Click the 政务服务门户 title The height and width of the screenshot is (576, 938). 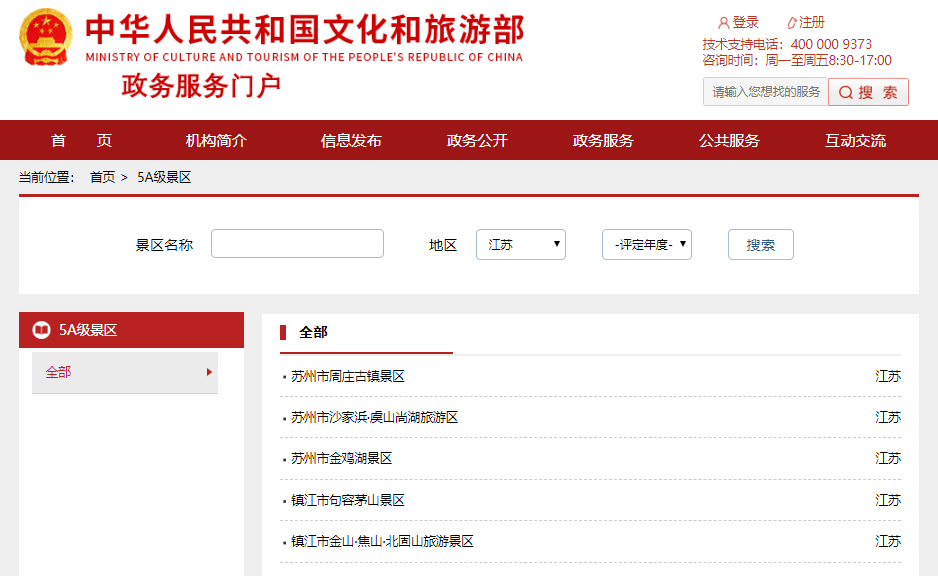[x=201, y=86]
